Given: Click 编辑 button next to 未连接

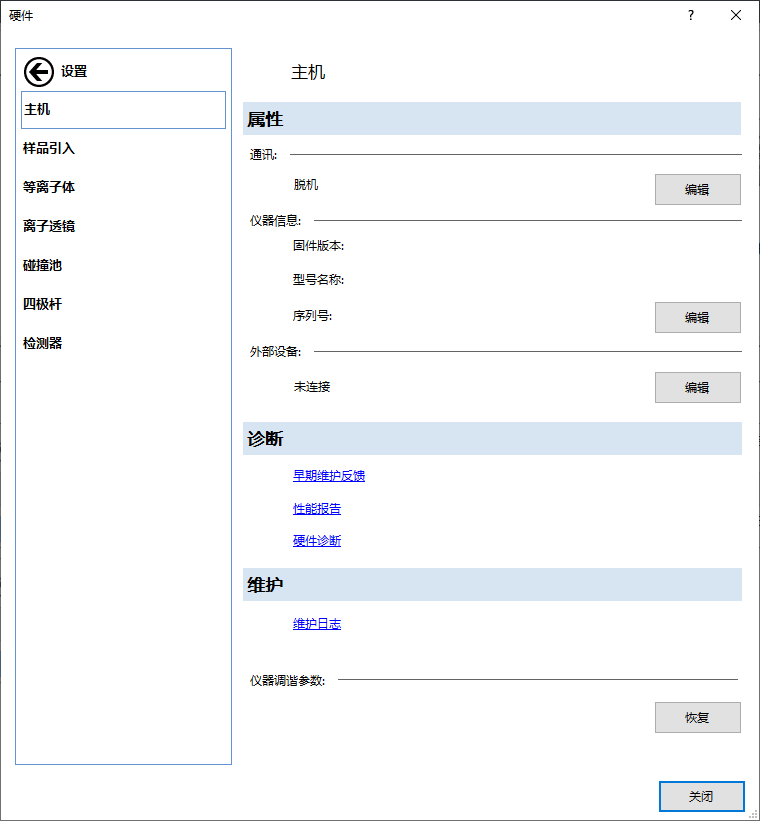Looking at the screenshot, I should (x=698, y=387).
